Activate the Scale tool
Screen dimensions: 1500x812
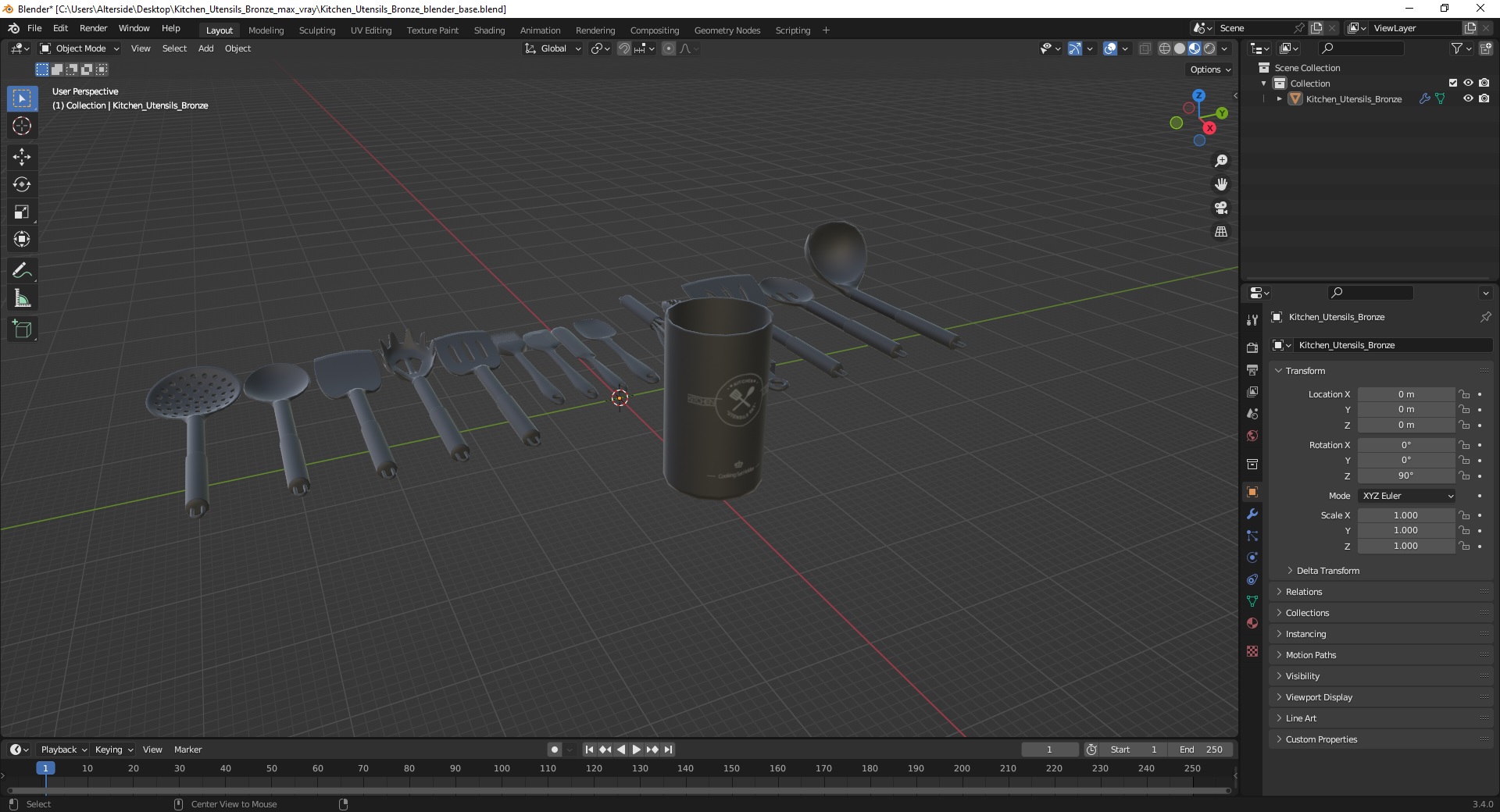[x=22, y=212]
